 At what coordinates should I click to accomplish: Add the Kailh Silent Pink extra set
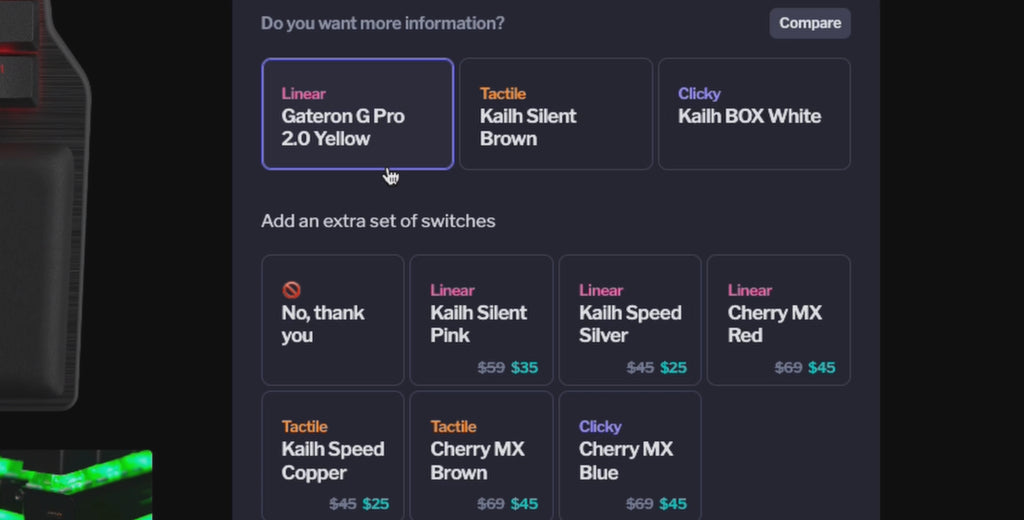click(481, 320)
